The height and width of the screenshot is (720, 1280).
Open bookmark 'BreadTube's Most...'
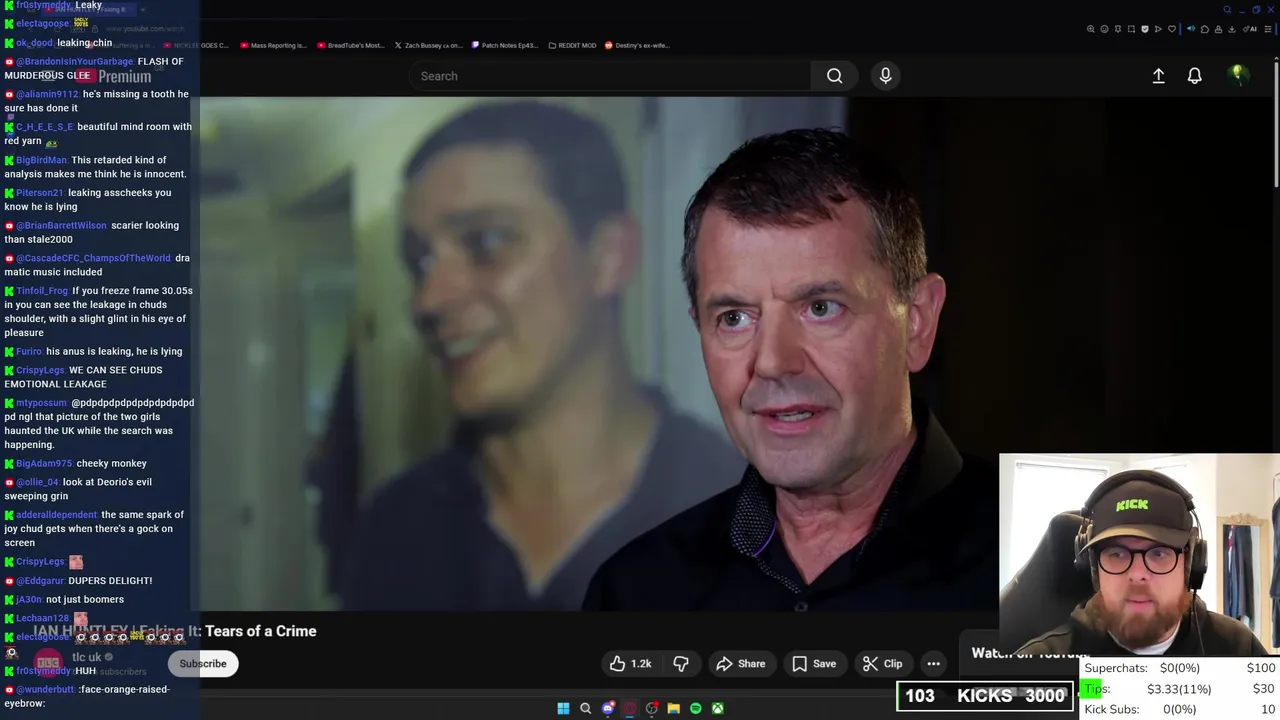click(350, 45)
